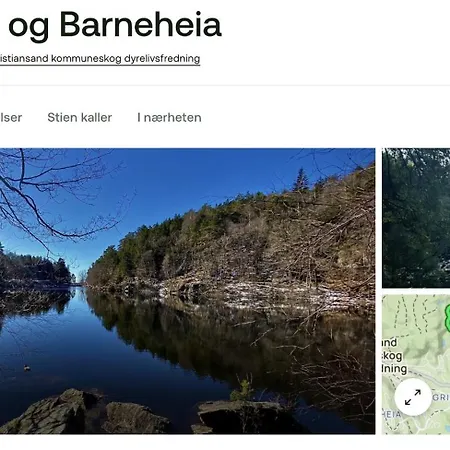Click the 'og Barneheia' page heading
The height and width of the screenshot is (450, 450).
[115, 25]
